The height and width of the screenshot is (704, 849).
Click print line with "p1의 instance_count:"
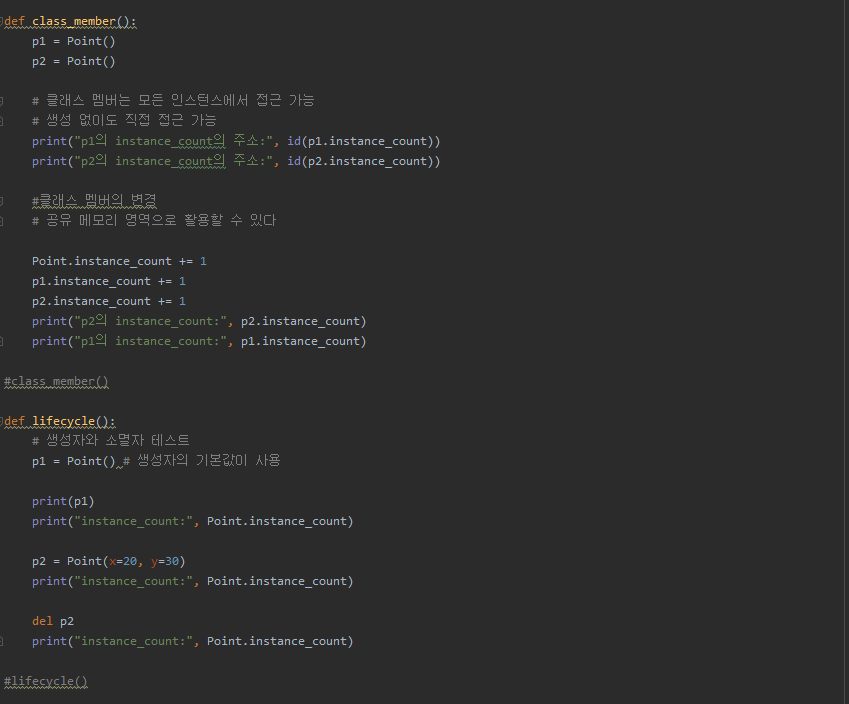[199, 342]
